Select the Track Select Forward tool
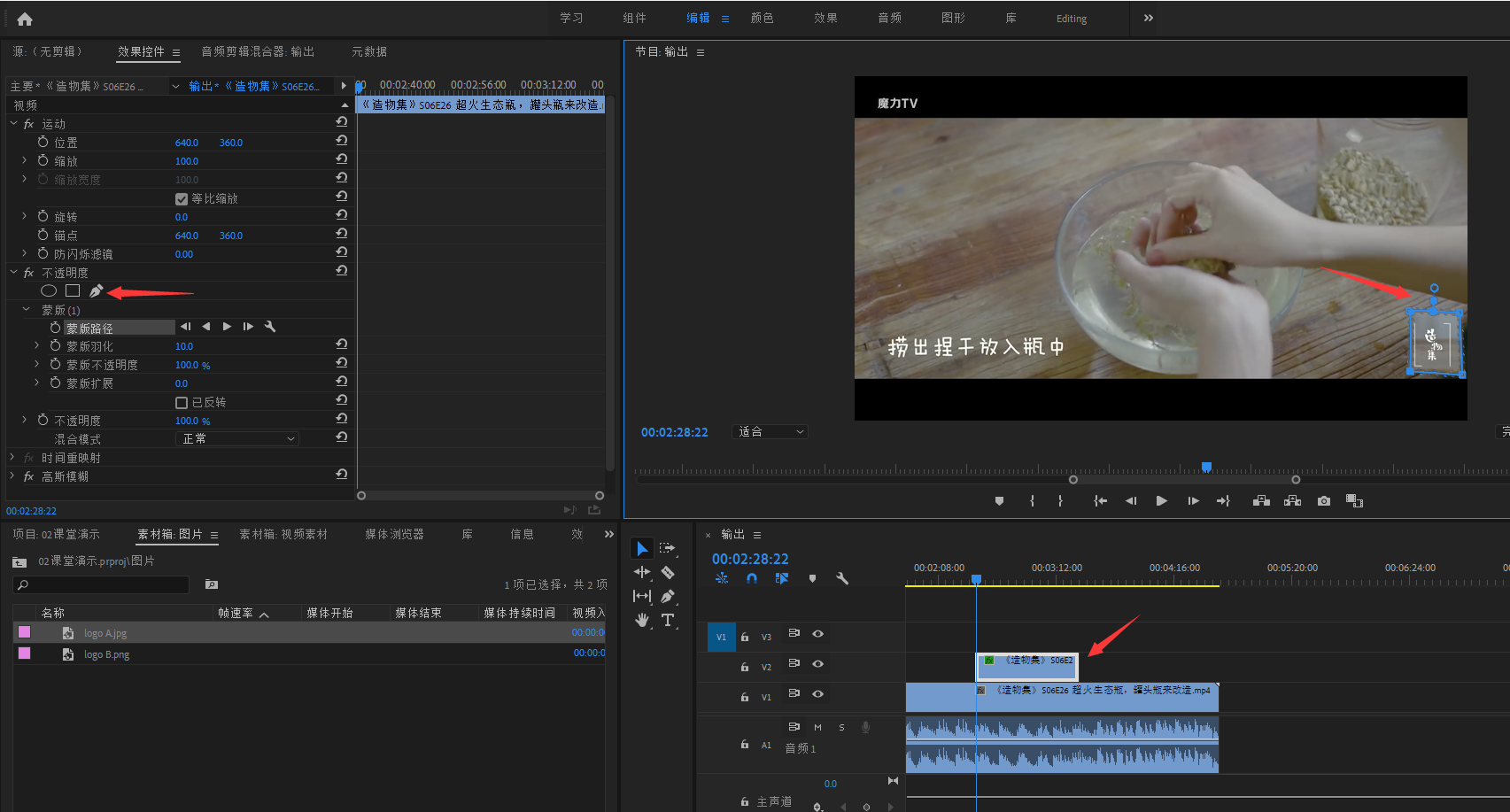This screenshot has width=1510, height=812. point(667,548)
